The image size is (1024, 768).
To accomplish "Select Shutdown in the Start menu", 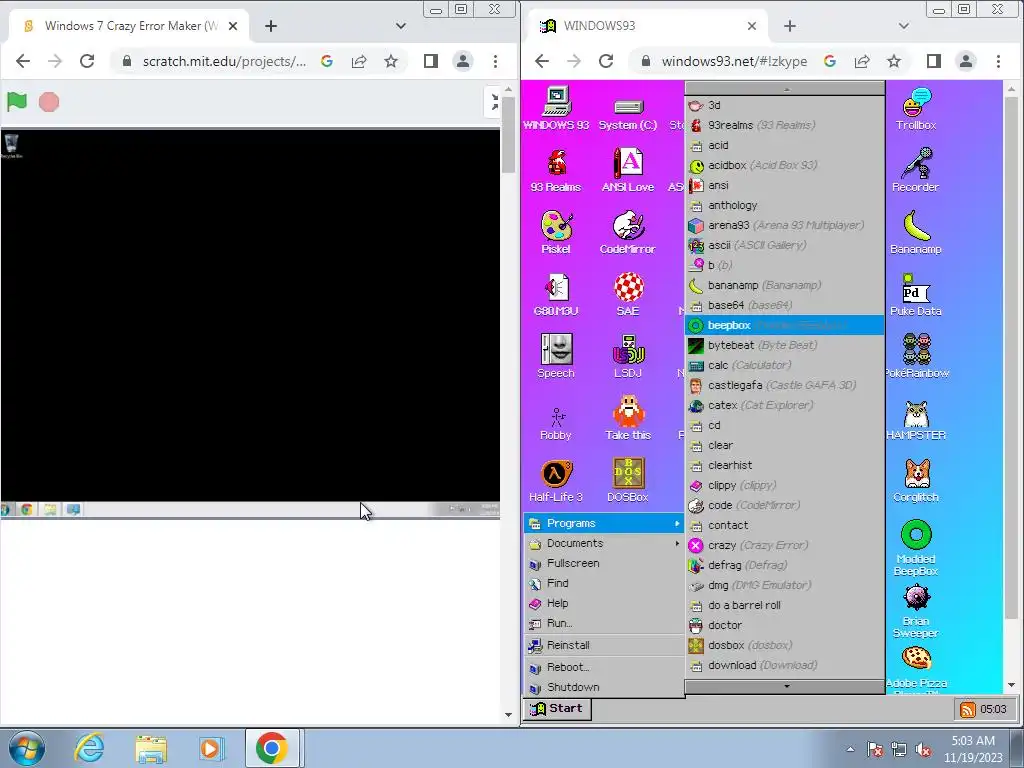I will 604,687.
